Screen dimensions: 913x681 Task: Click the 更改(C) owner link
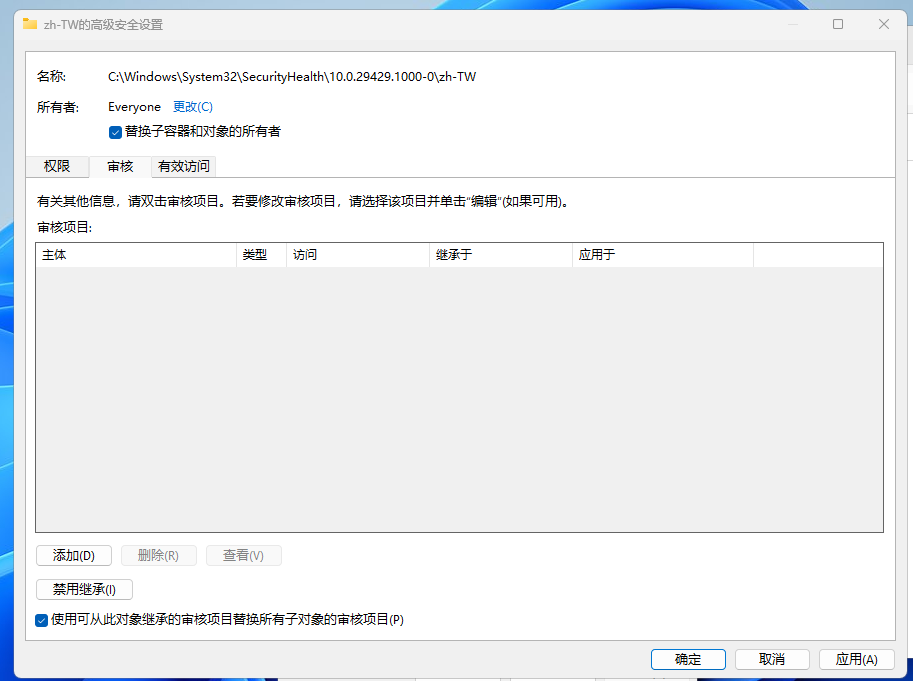tap(193, 107)
